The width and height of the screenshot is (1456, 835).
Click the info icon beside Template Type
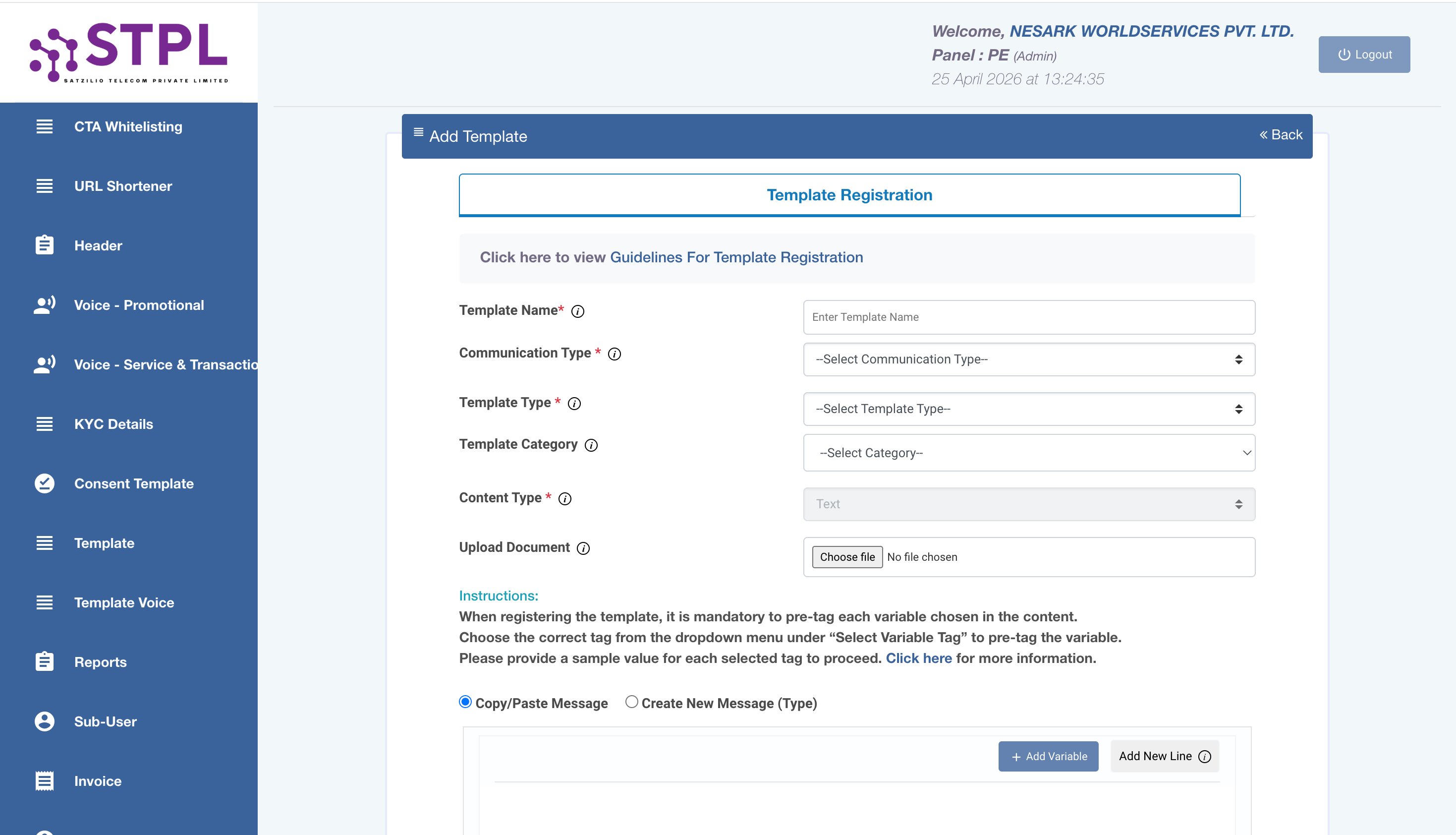(x=574, y=404)
